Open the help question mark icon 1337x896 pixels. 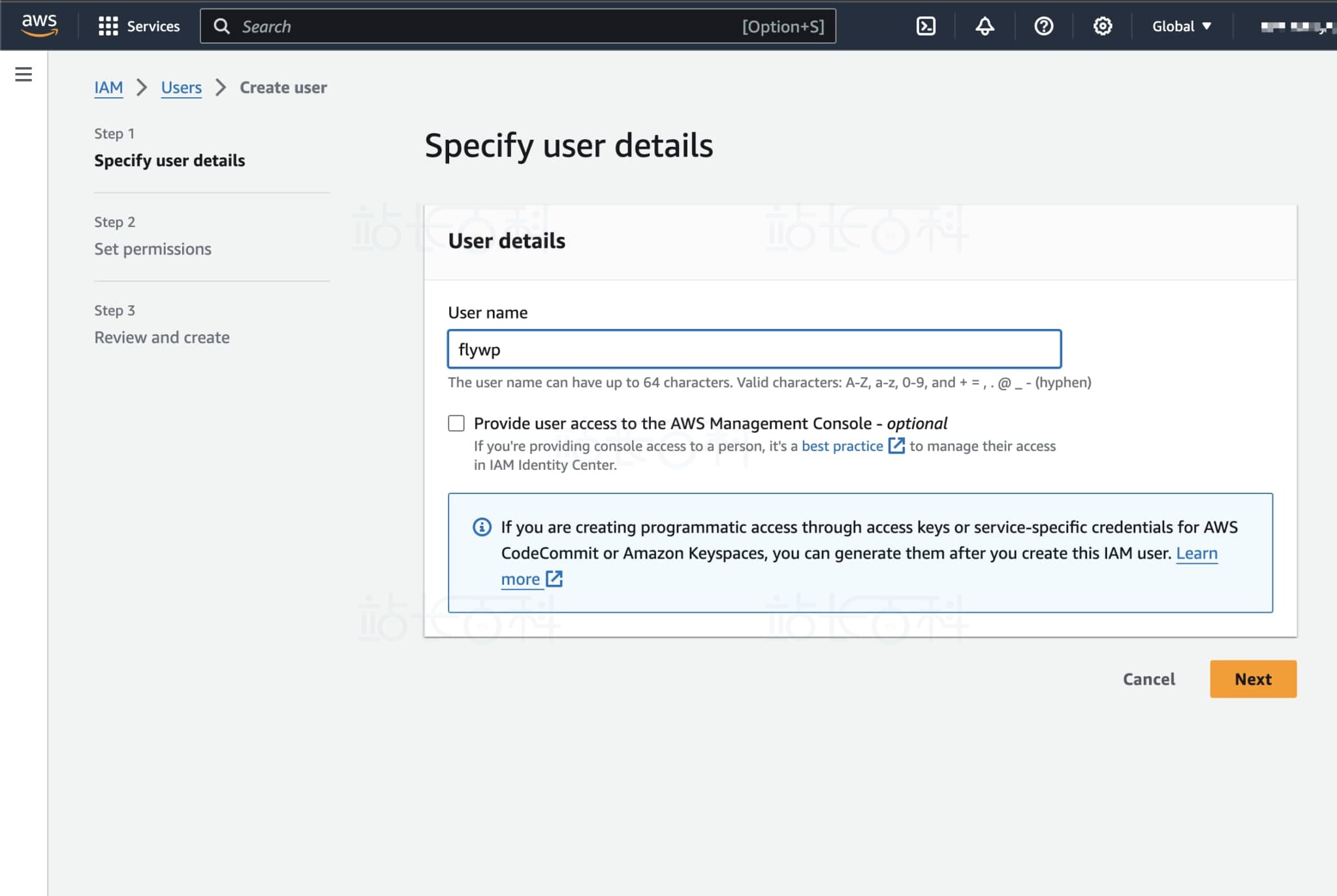[1043, 26]
